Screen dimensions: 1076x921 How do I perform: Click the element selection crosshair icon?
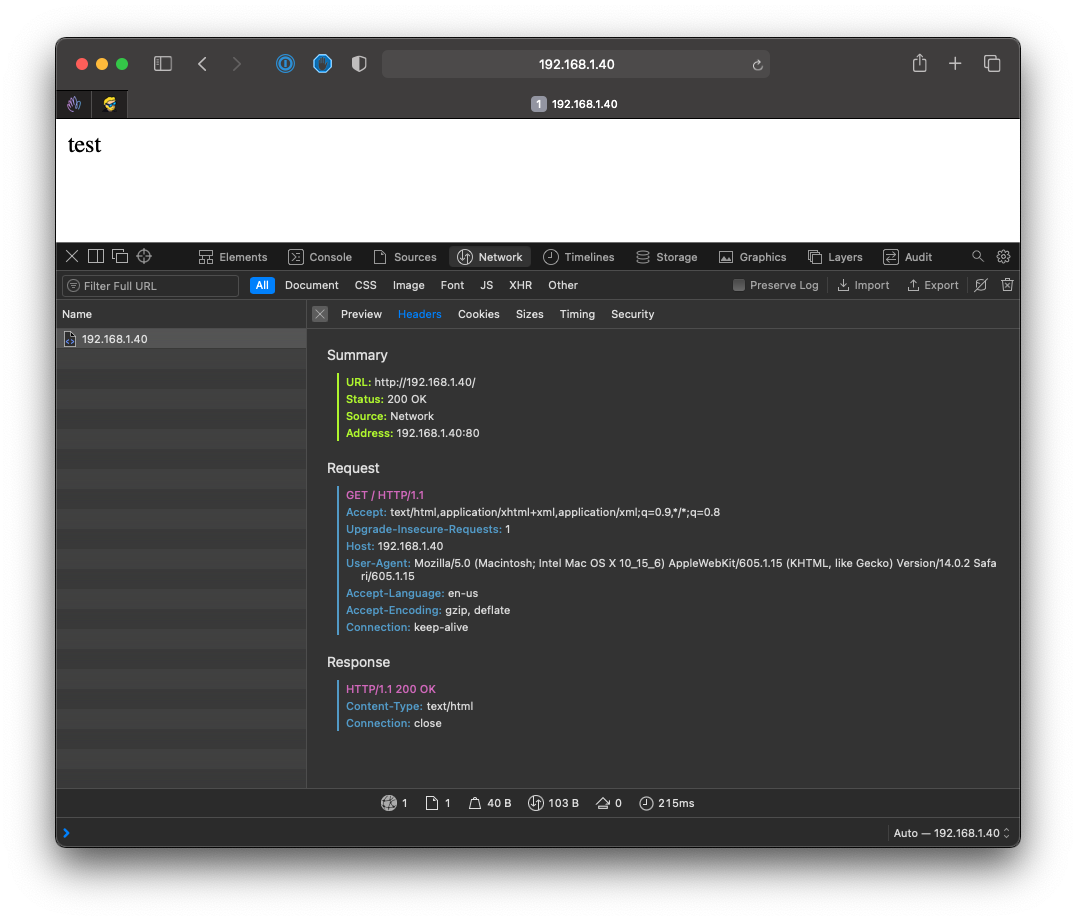(144, 257)
